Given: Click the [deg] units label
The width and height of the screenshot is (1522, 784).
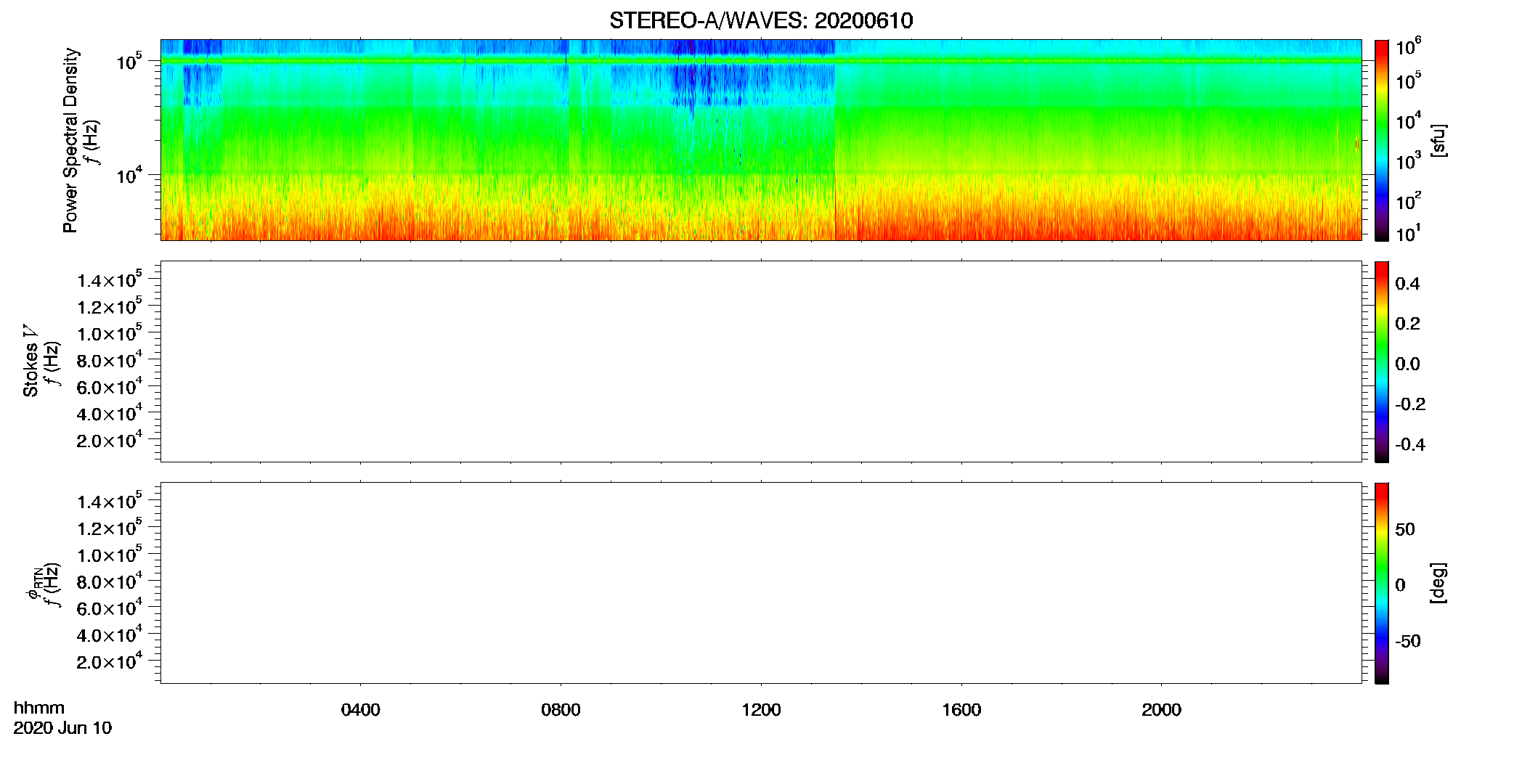Looking at the screenshot, I should point(1438,583).
